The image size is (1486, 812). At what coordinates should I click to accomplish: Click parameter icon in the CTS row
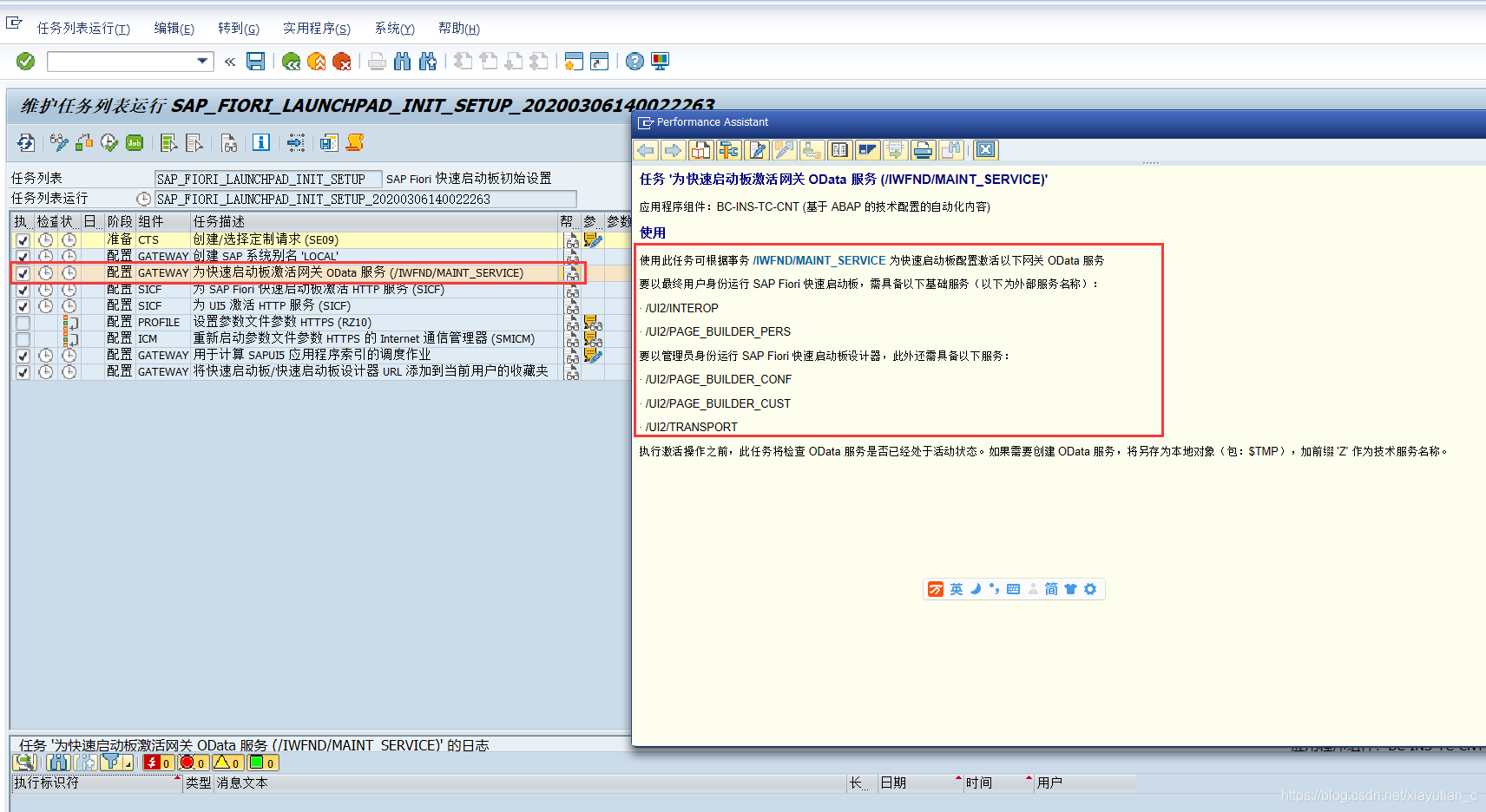coord(593,239)
